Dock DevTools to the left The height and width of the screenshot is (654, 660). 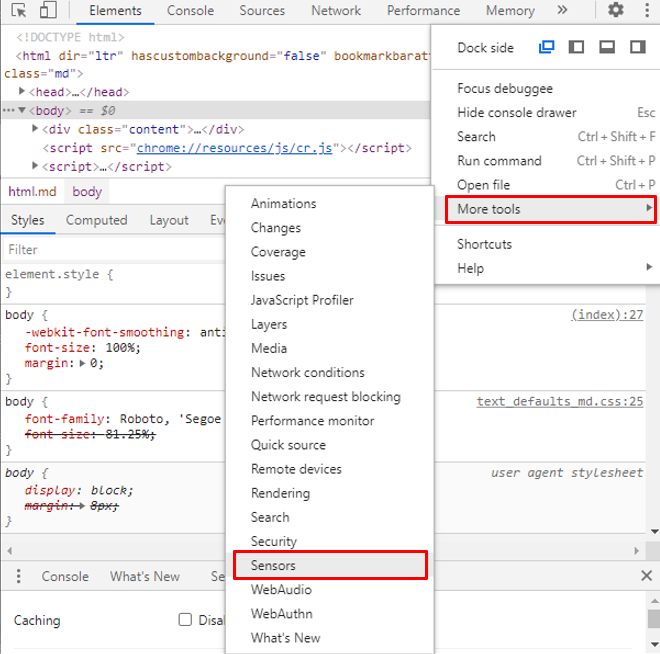tap(576, 47)
